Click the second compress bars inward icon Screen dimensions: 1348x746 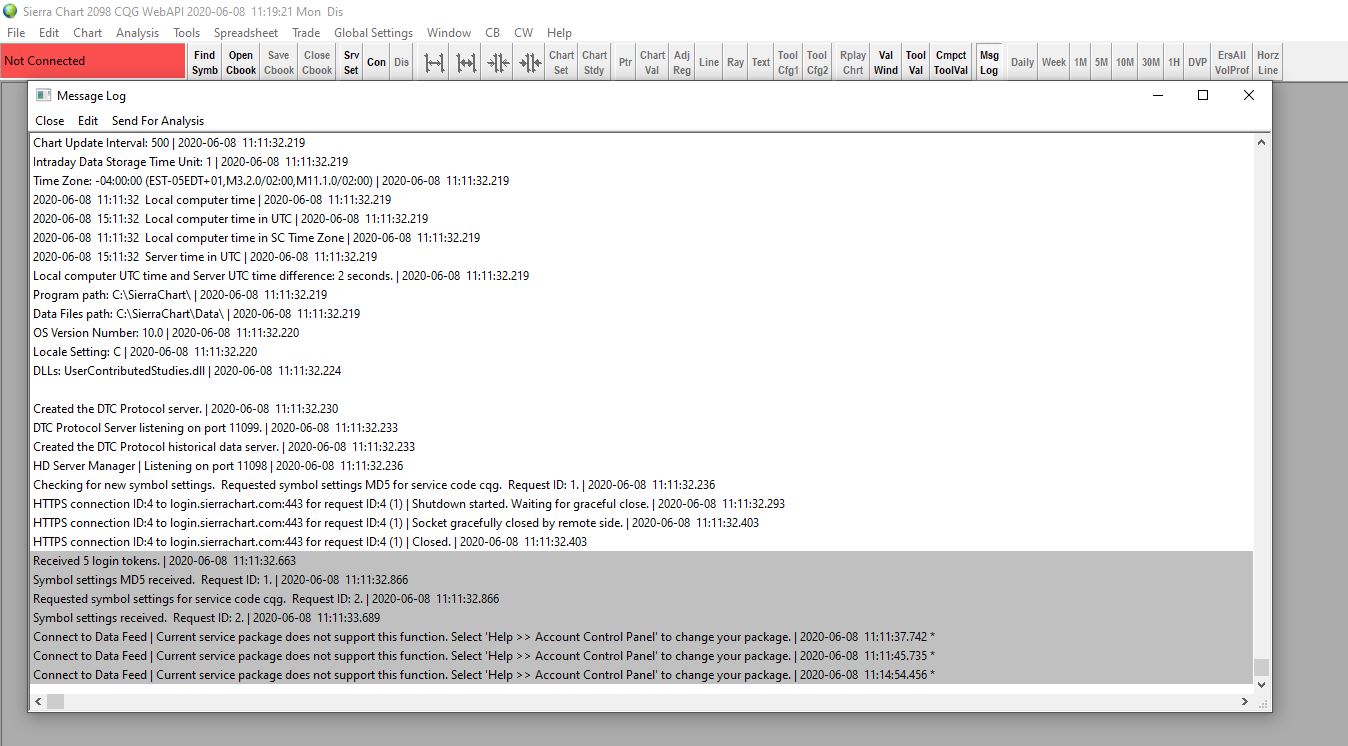[530, 62]
